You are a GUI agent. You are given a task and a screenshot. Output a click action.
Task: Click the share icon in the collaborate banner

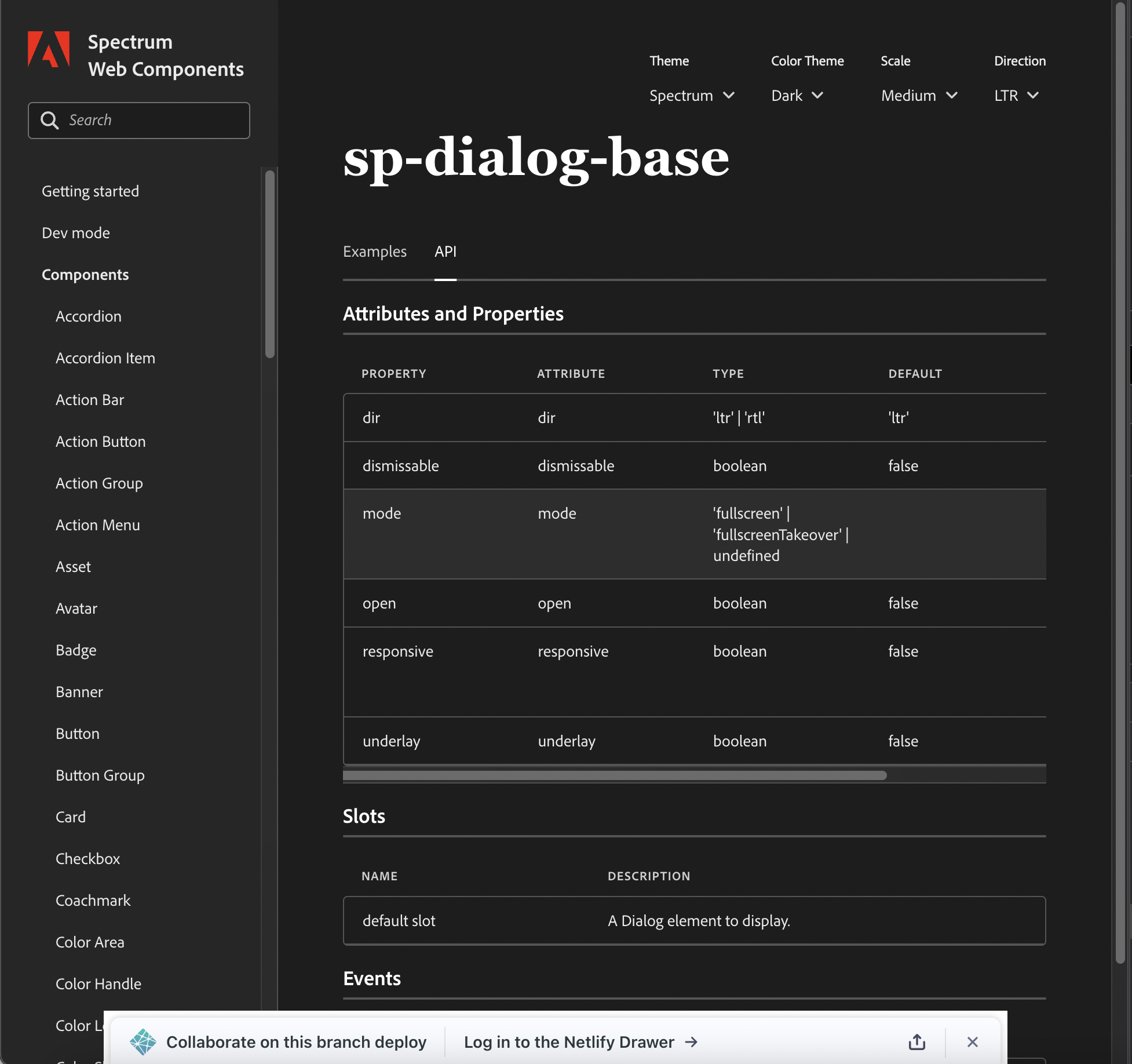pyautogui.click(x=916, y=1041)
